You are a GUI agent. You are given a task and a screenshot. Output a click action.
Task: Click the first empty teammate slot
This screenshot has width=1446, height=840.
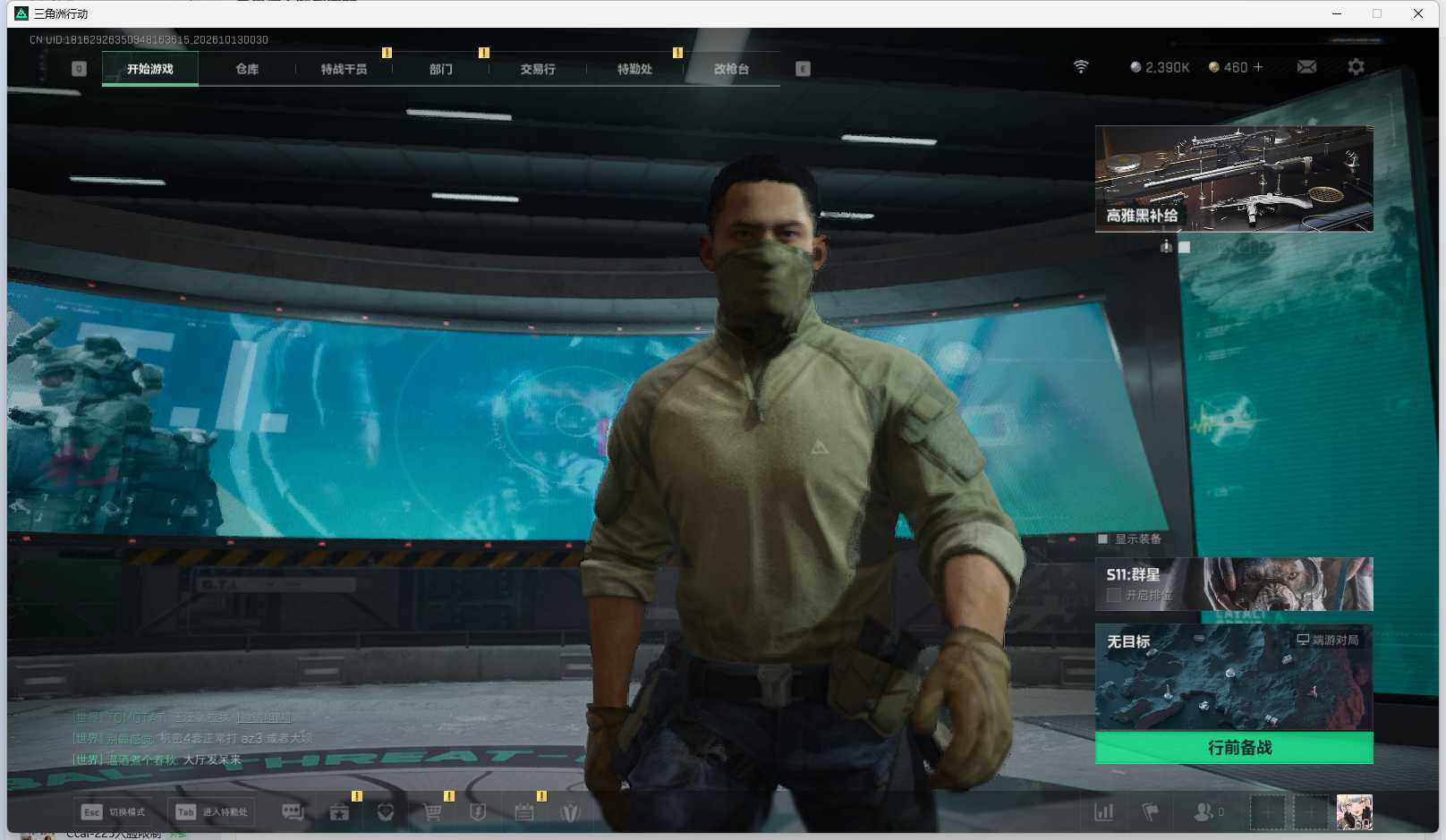(1267, 812)
